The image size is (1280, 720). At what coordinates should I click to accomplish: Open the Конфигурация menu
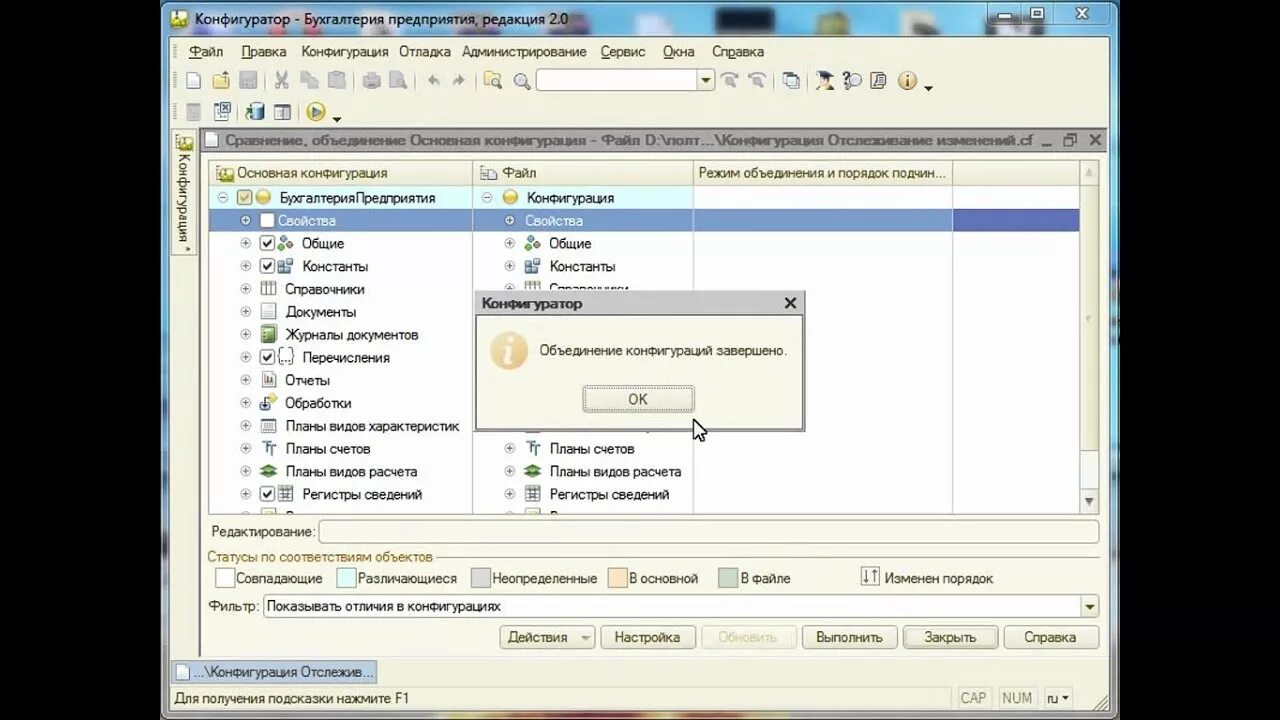pyautogui.click(x=345, y=51)
